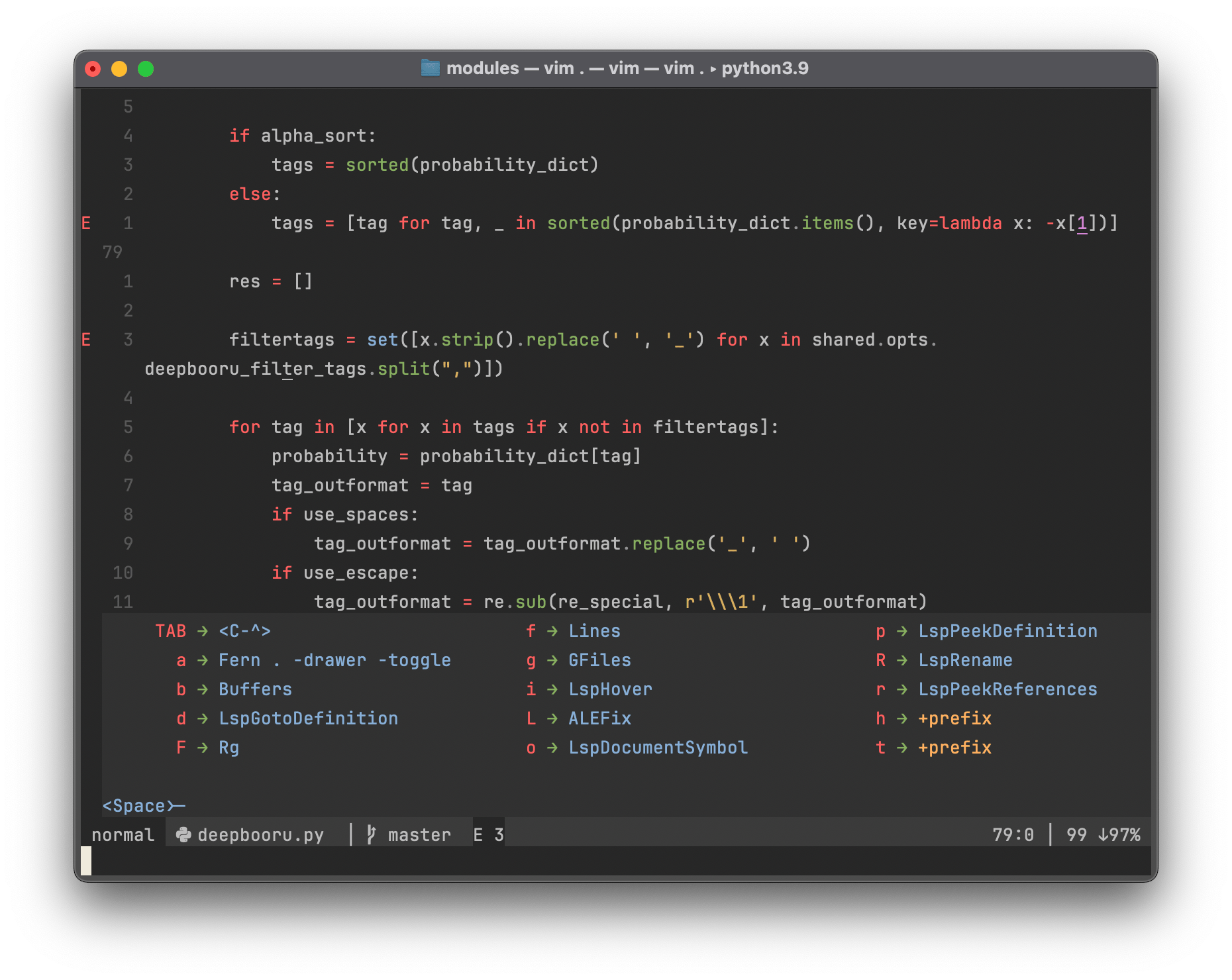Image resolution: width=1232 pixels, height=980 pixels.
Task: Click the 'else:' keyword
Action: (x=256, y=194)
